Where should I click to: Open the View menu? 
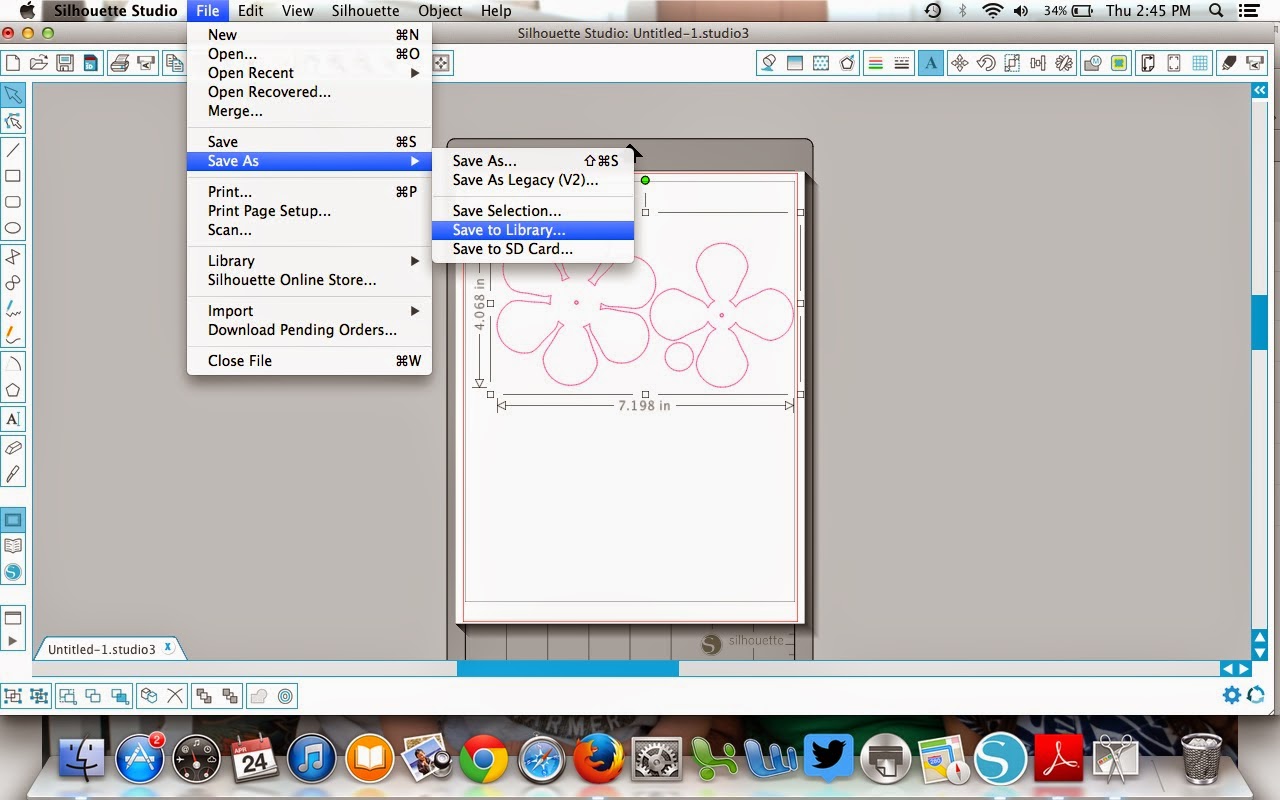[298, 11]
